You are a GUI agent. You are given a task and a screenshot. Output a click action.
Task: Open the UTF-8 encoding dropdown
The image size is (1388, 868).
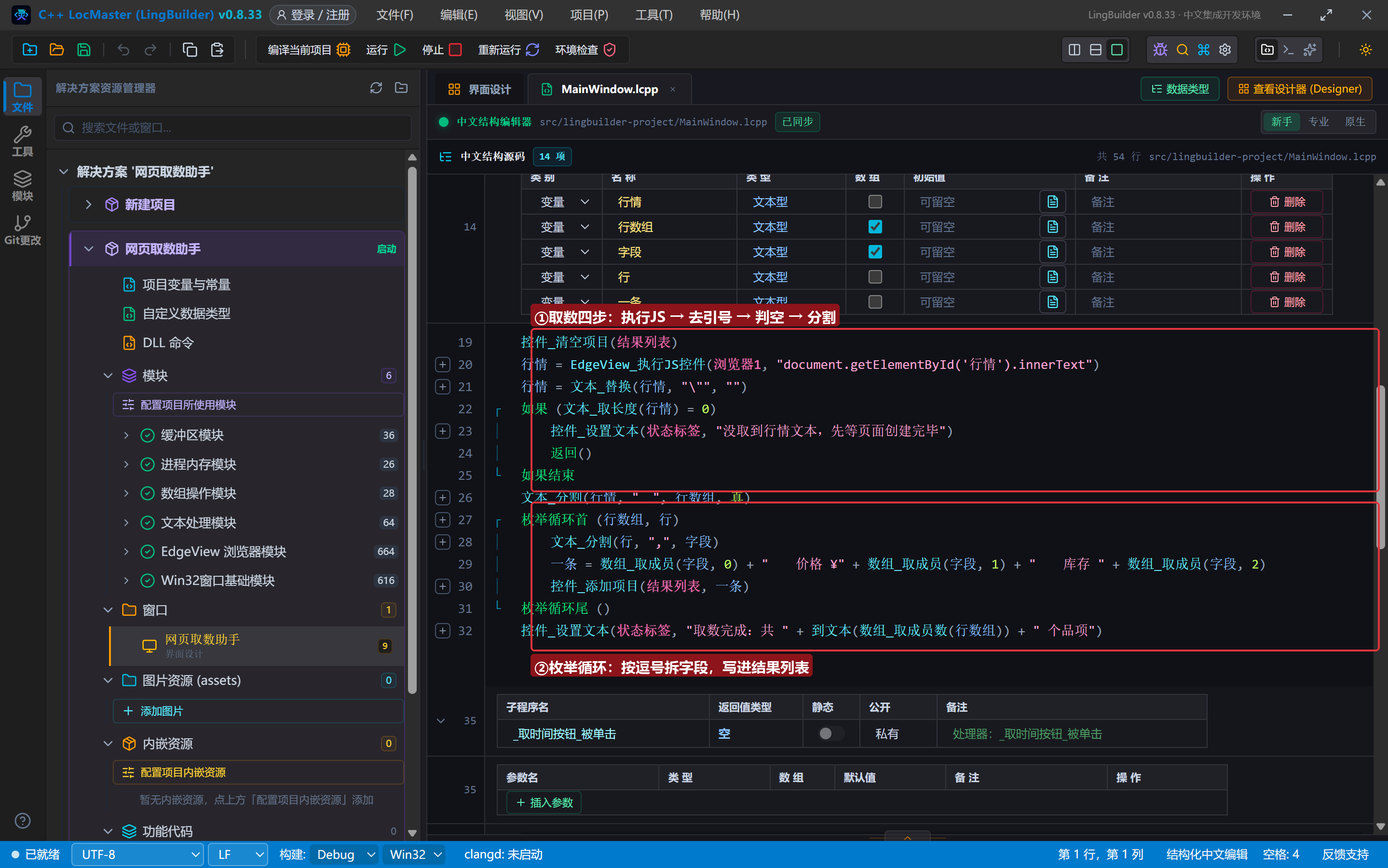(138, 854)
